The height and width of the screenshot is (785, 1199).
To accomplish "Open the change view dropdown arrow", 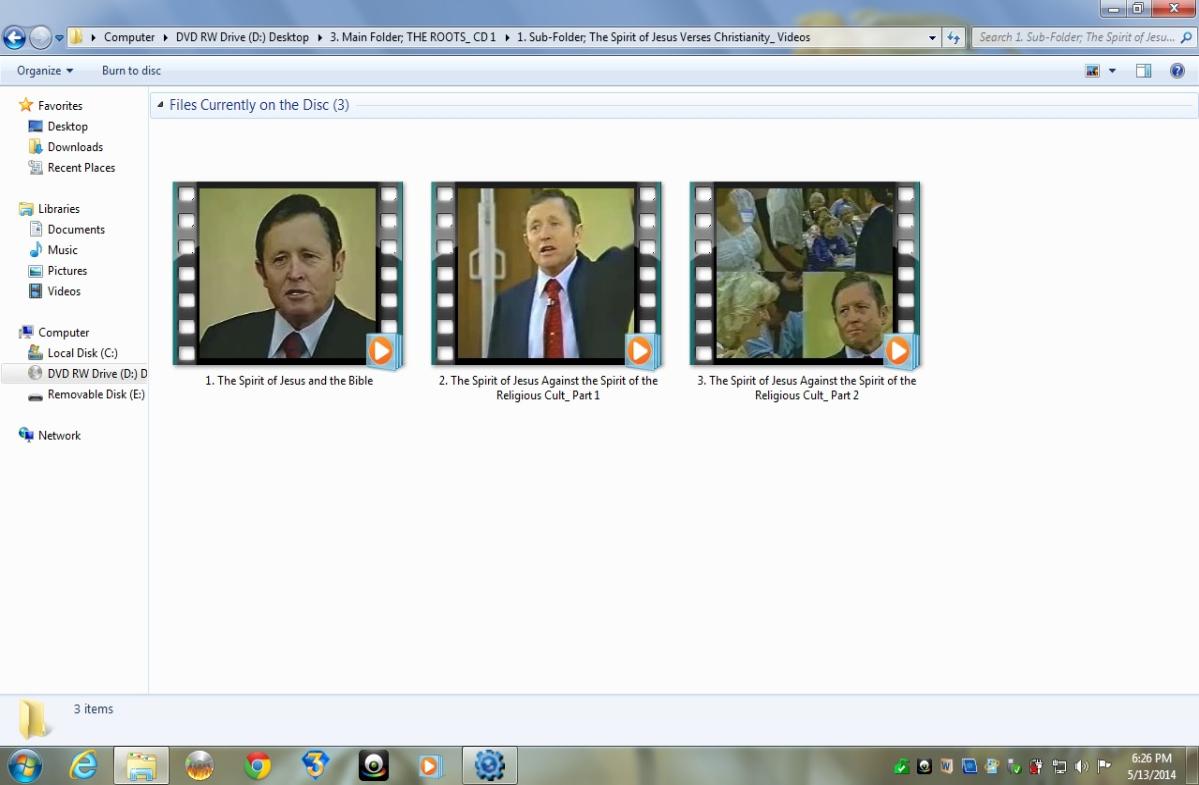I will 1112,71.
